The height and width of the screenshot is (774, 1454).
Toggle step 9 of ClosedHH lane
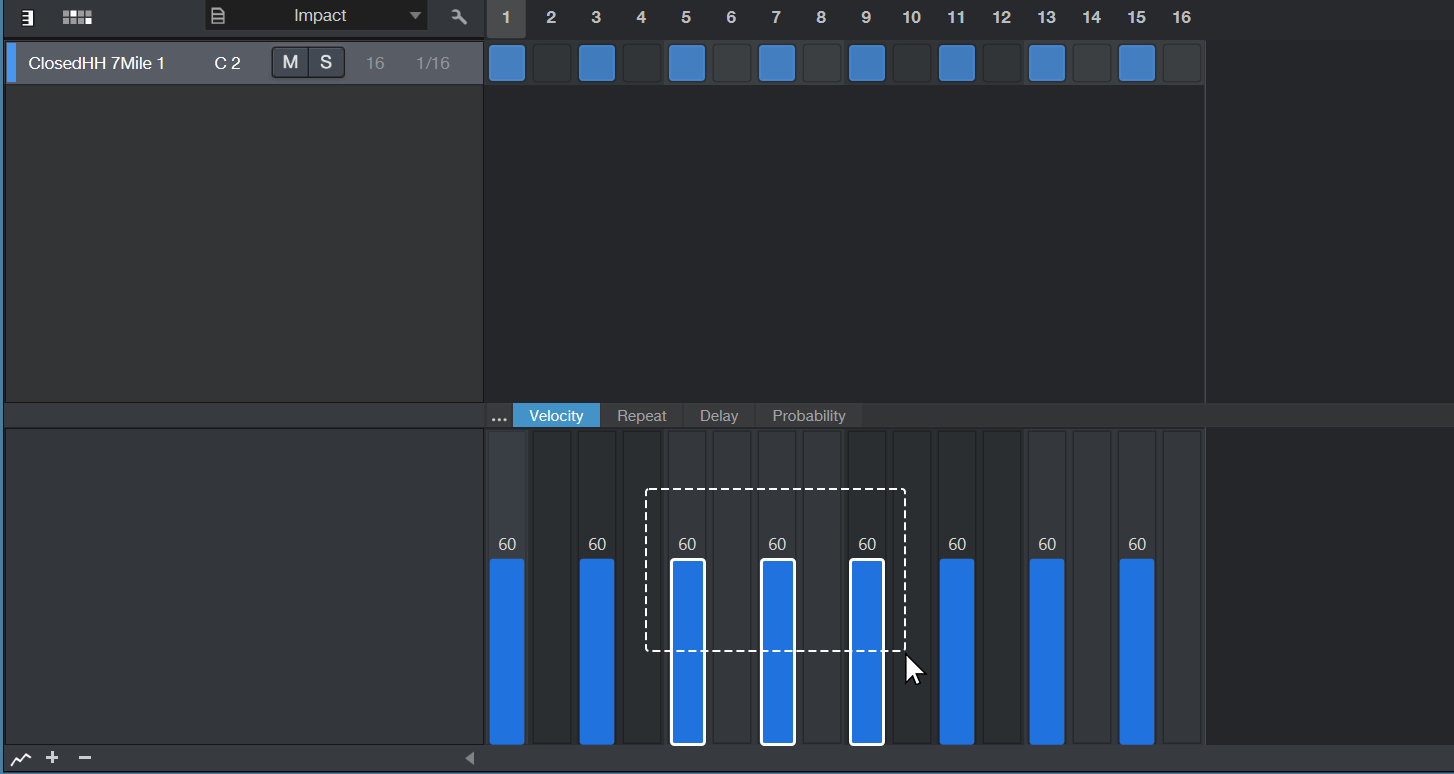click(867, 63)
